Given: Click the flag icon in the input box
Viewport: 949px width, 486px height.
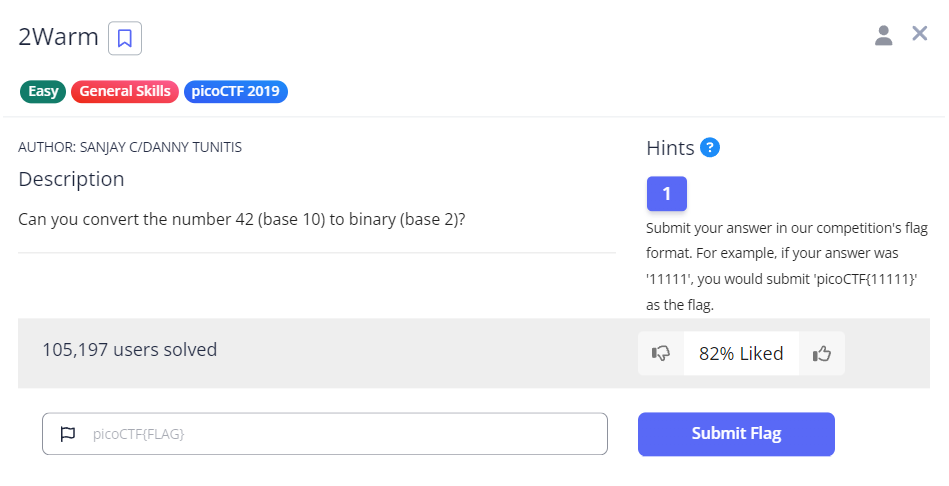Looking at the screenshot, I should coord(68,434).
